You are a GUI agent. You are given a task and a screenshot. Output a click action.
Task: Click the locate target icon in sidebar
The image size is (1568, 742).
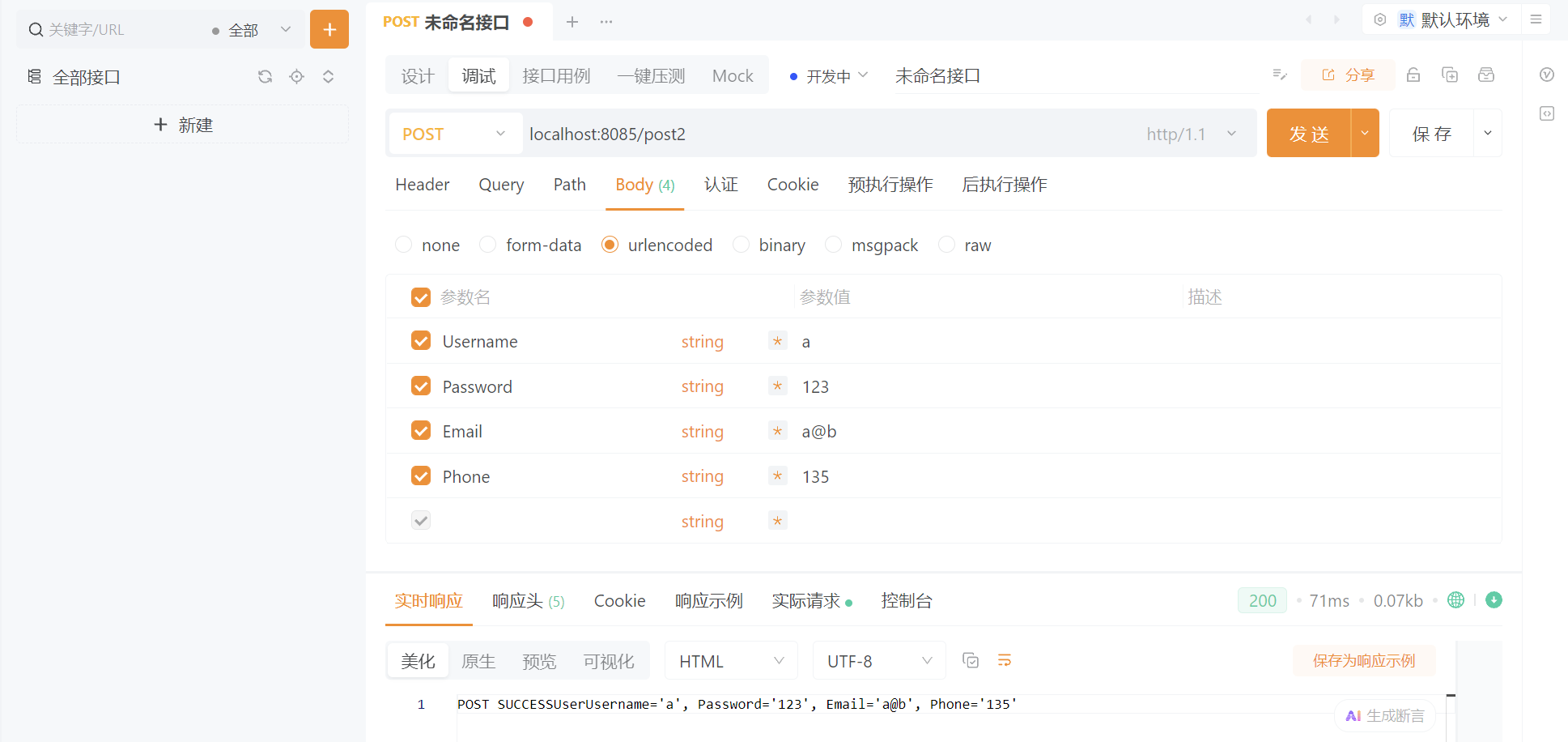coord(297,77)
